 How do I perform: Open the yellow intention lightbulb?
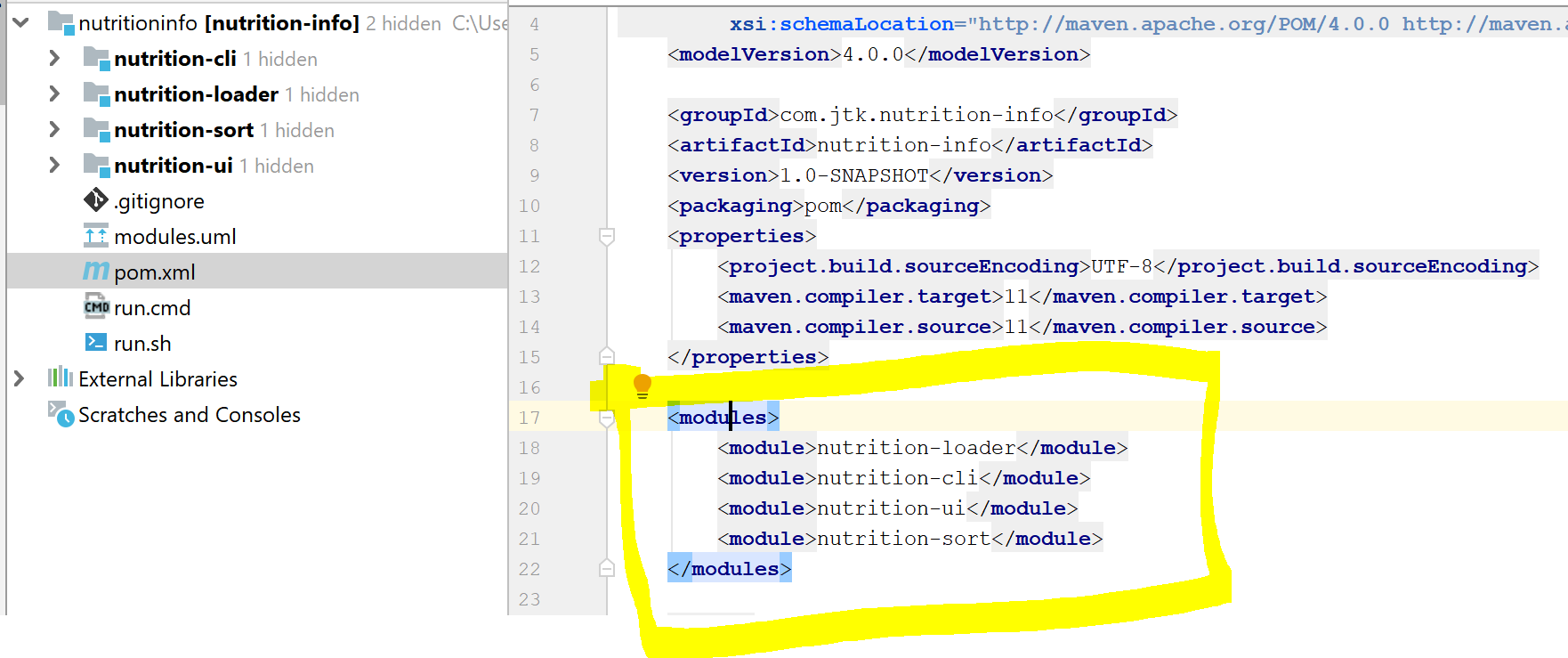(x=643, y=386)
